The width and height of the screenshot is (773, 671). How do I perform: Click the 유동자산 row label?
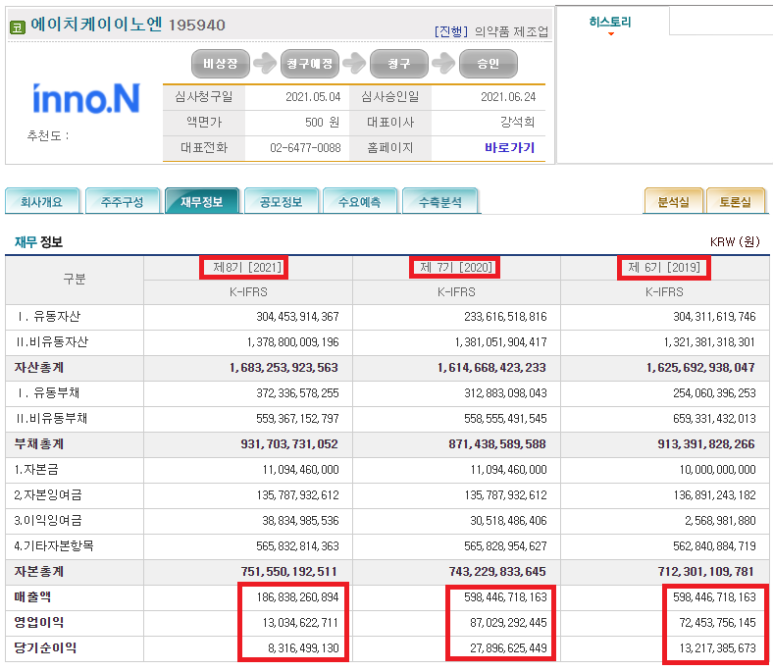click(48, 317)
